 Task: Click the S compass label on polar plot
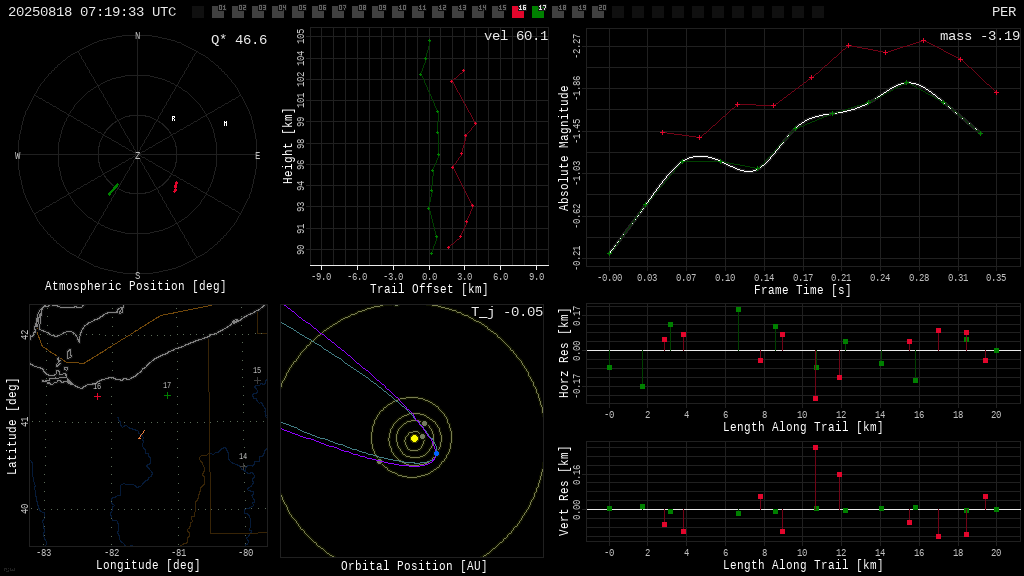tap(137, 276)
